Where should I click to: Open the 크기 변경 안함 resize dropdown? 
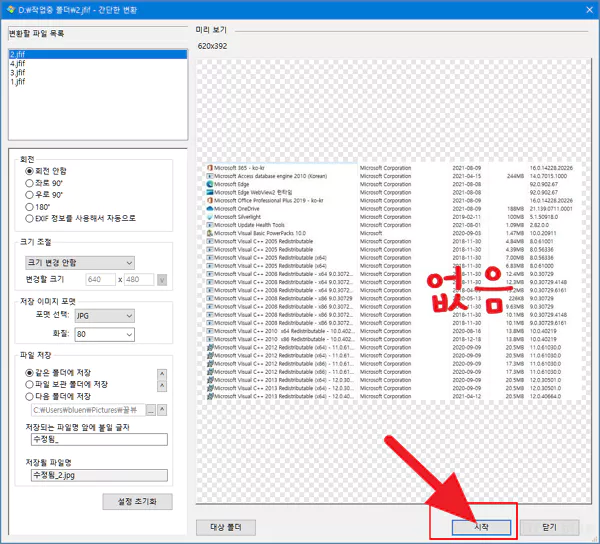(x=80, y=263)
